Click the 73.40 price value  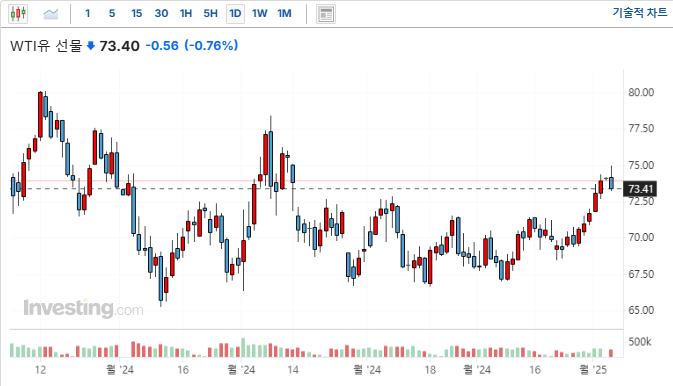coord(119,46)
